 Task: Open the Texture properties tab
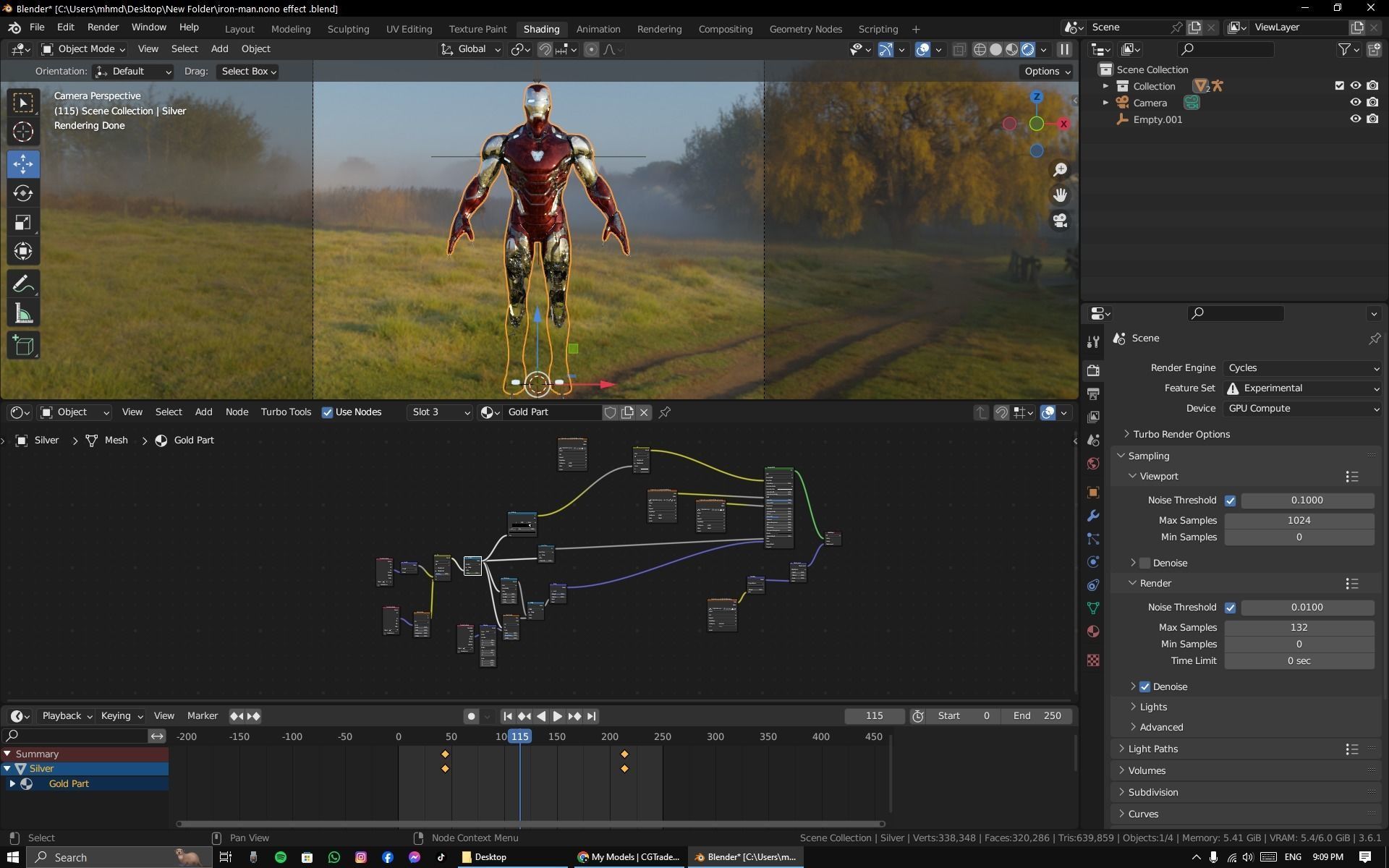(x=1093, y=660)
